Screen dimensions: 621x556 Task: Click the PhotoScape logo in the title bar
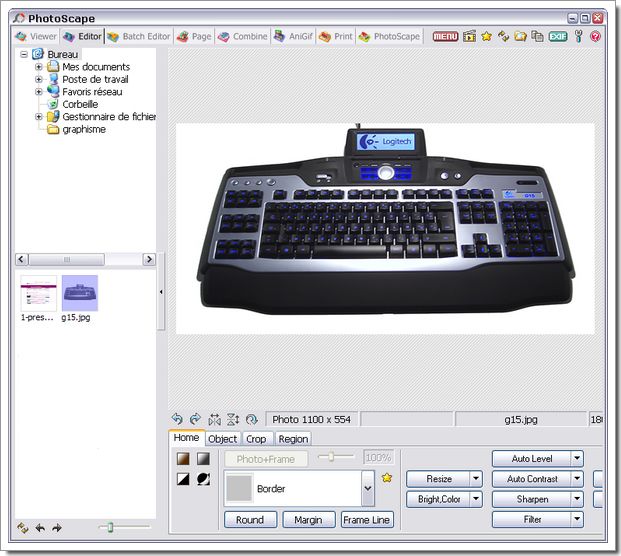tap(18, 18)
